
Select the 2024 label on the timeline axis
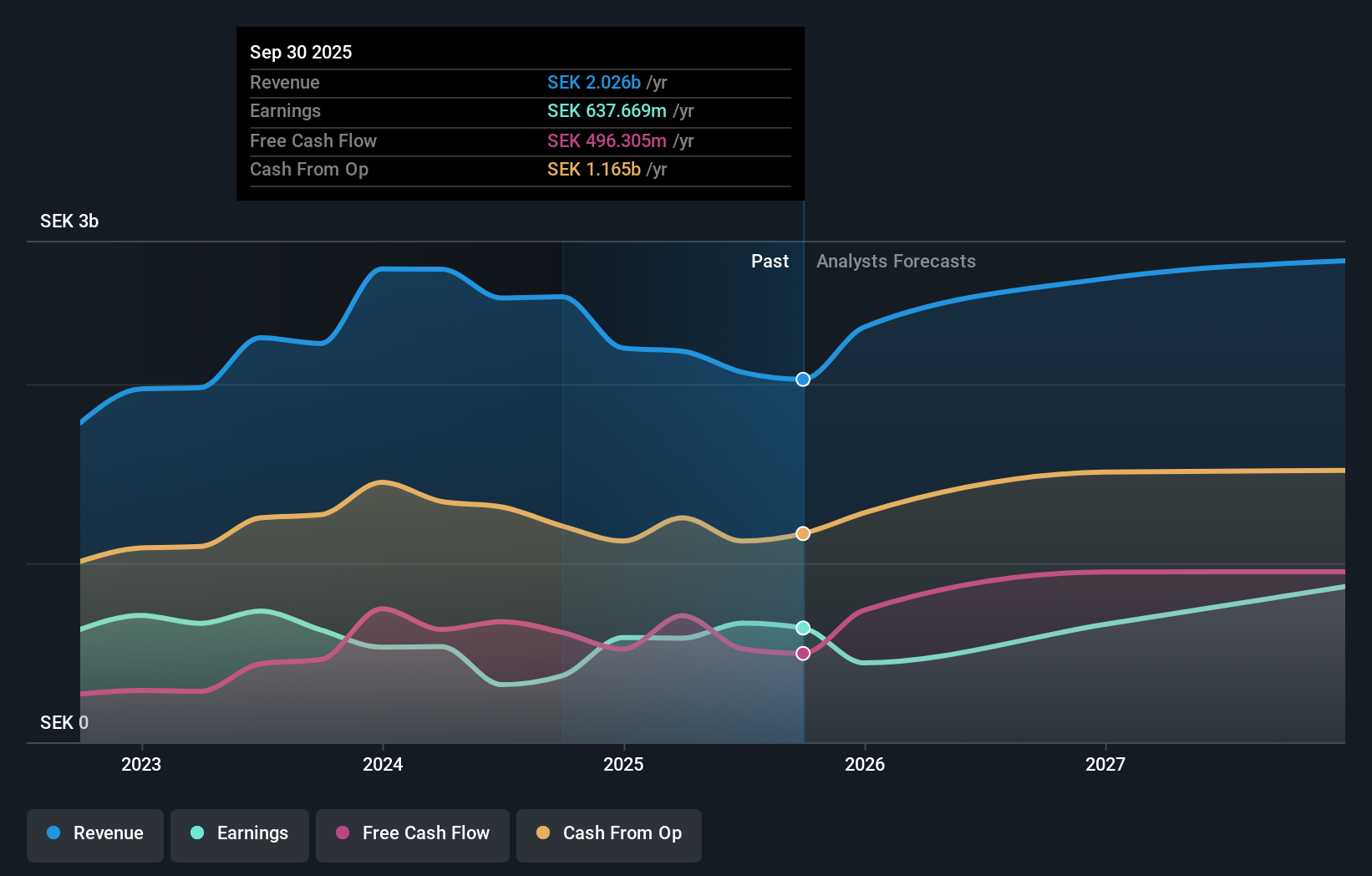pyautogui.click(x=382, y=763)
